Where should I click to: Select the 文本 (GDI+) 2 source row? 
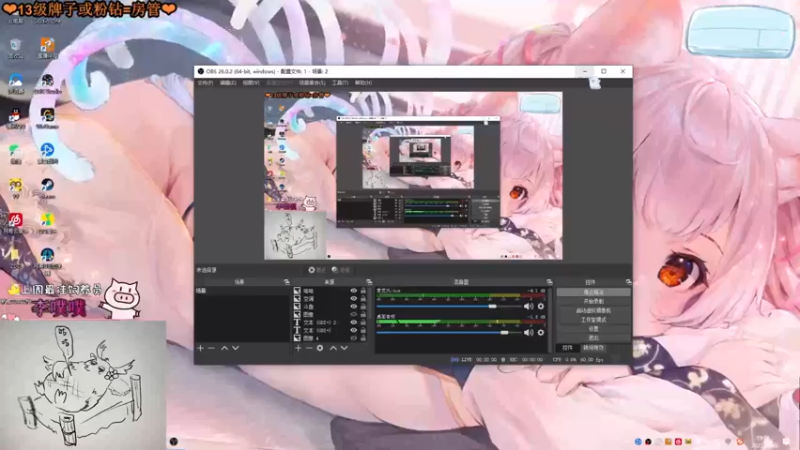click(x=330, y=322)
